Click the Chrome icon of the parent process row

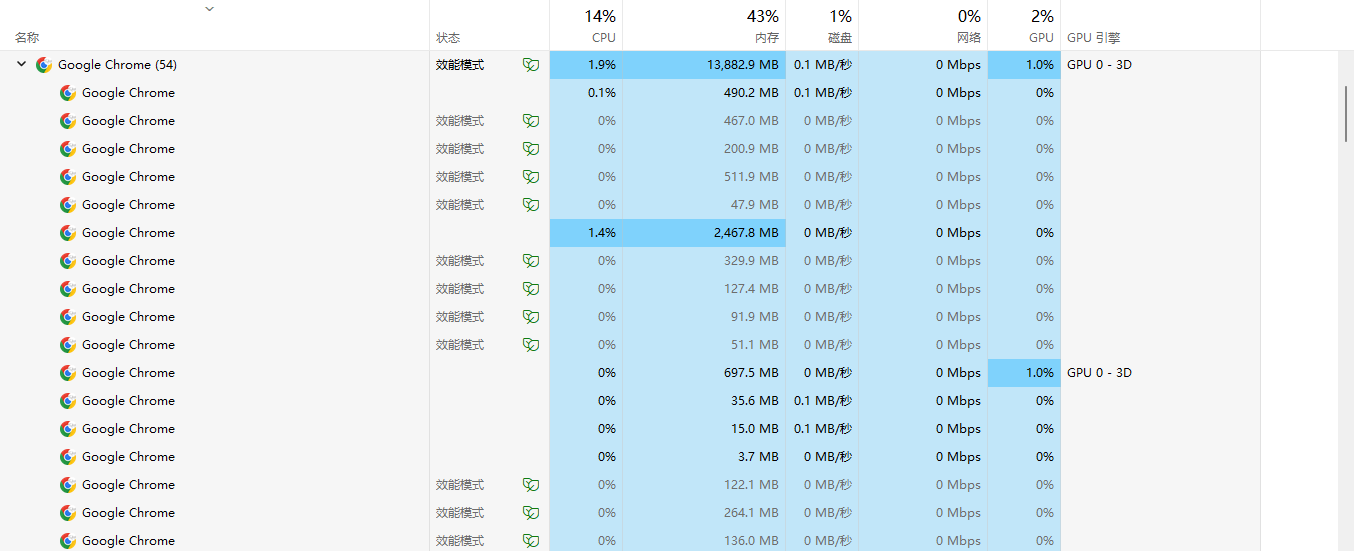(x=44, y=64)
